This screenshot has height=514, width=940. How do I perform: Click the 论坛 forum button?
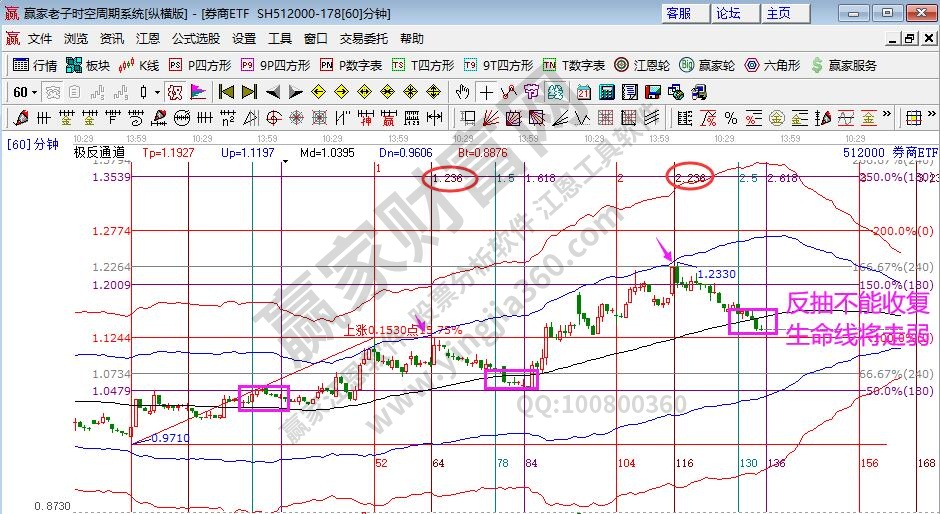point(728,13)
